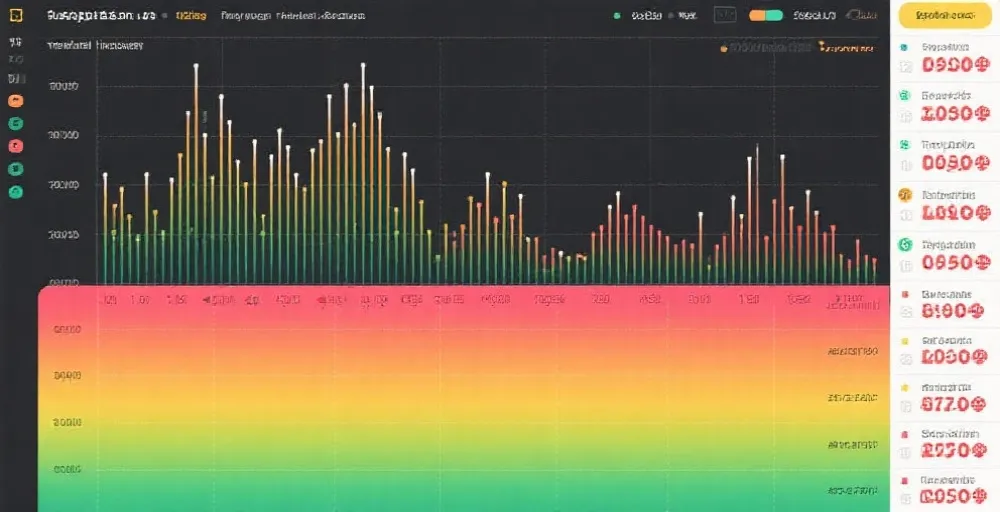Viewport: 1000px width, 512px height.
Task: Click the yellow star icon in right panel list
Action: [905, 388]
